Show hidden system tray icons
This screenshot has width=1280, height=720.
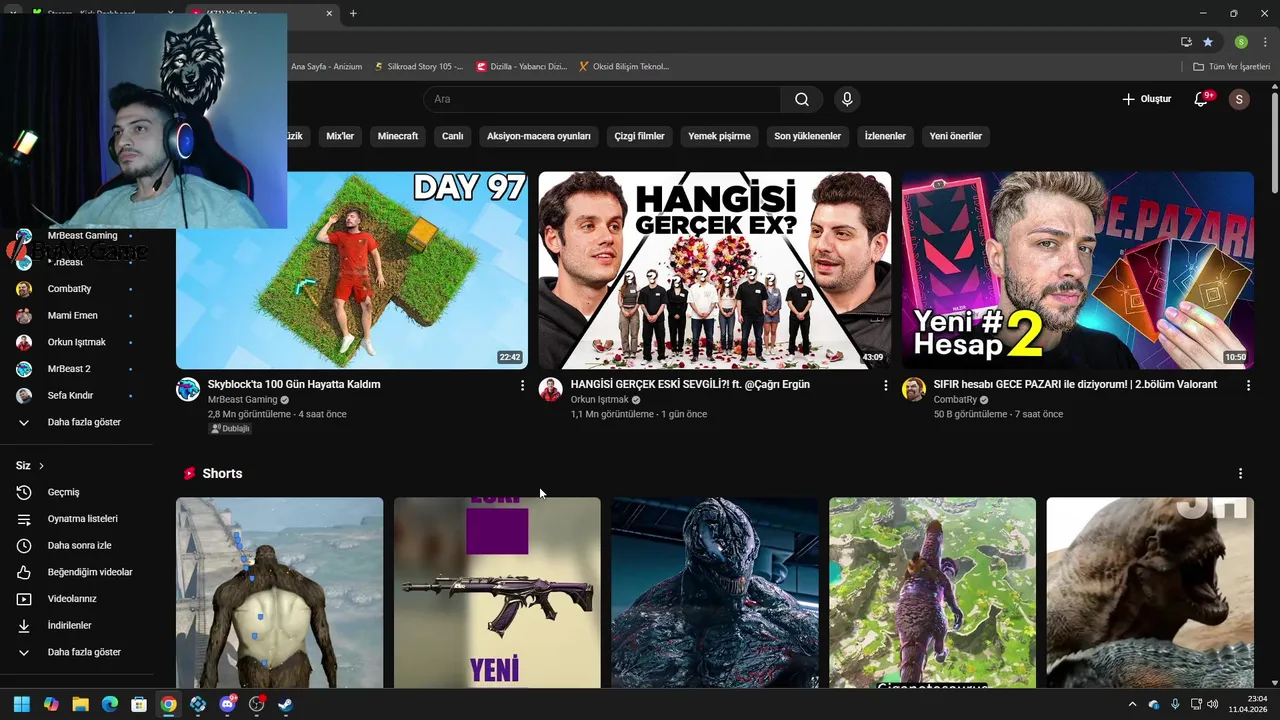click(x=1132, y=704)
